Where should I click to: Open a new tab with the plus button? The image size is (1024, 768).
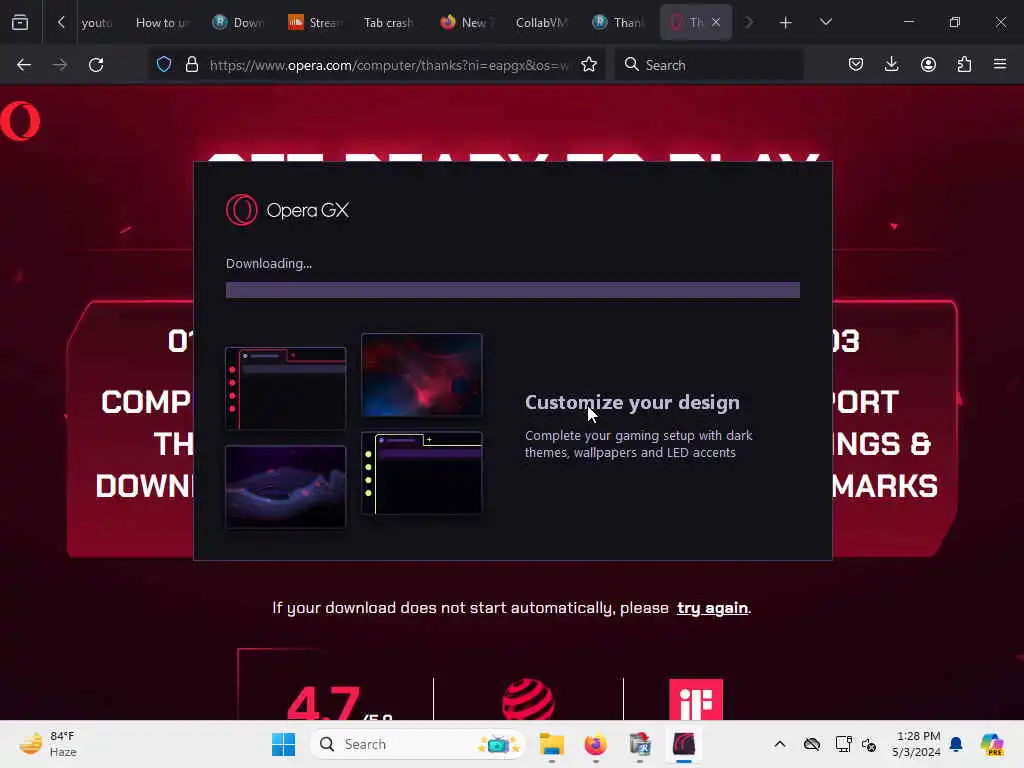tap(786, 23)
